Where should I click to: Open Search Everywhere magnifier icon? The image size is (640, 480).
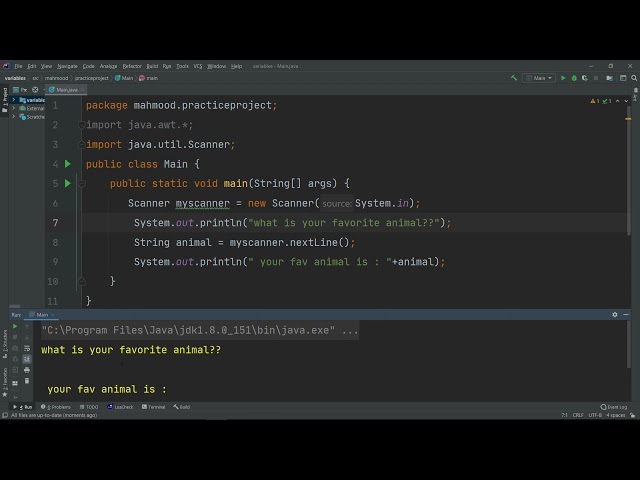coord(634,78)
